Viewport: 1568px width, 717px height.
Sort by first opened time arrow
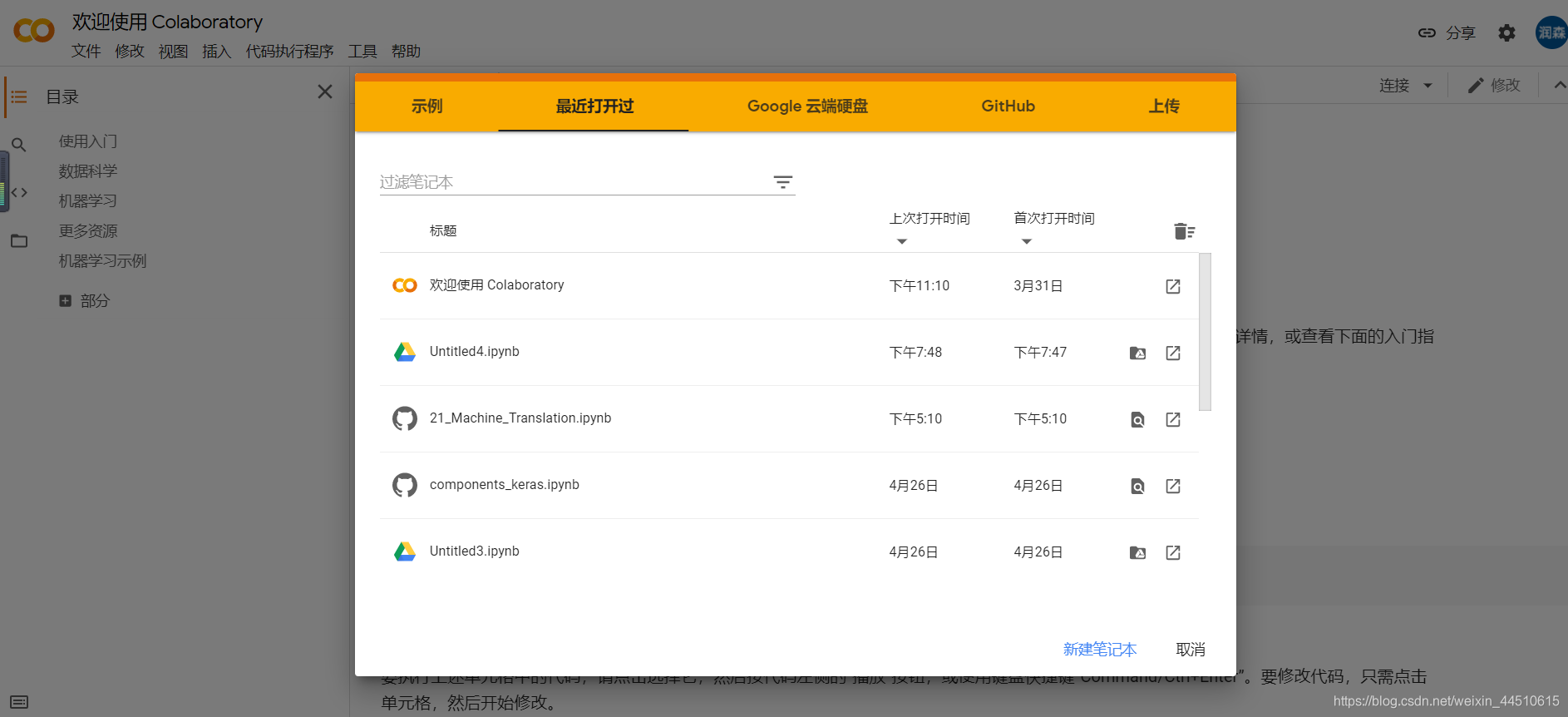point(1027,241)
